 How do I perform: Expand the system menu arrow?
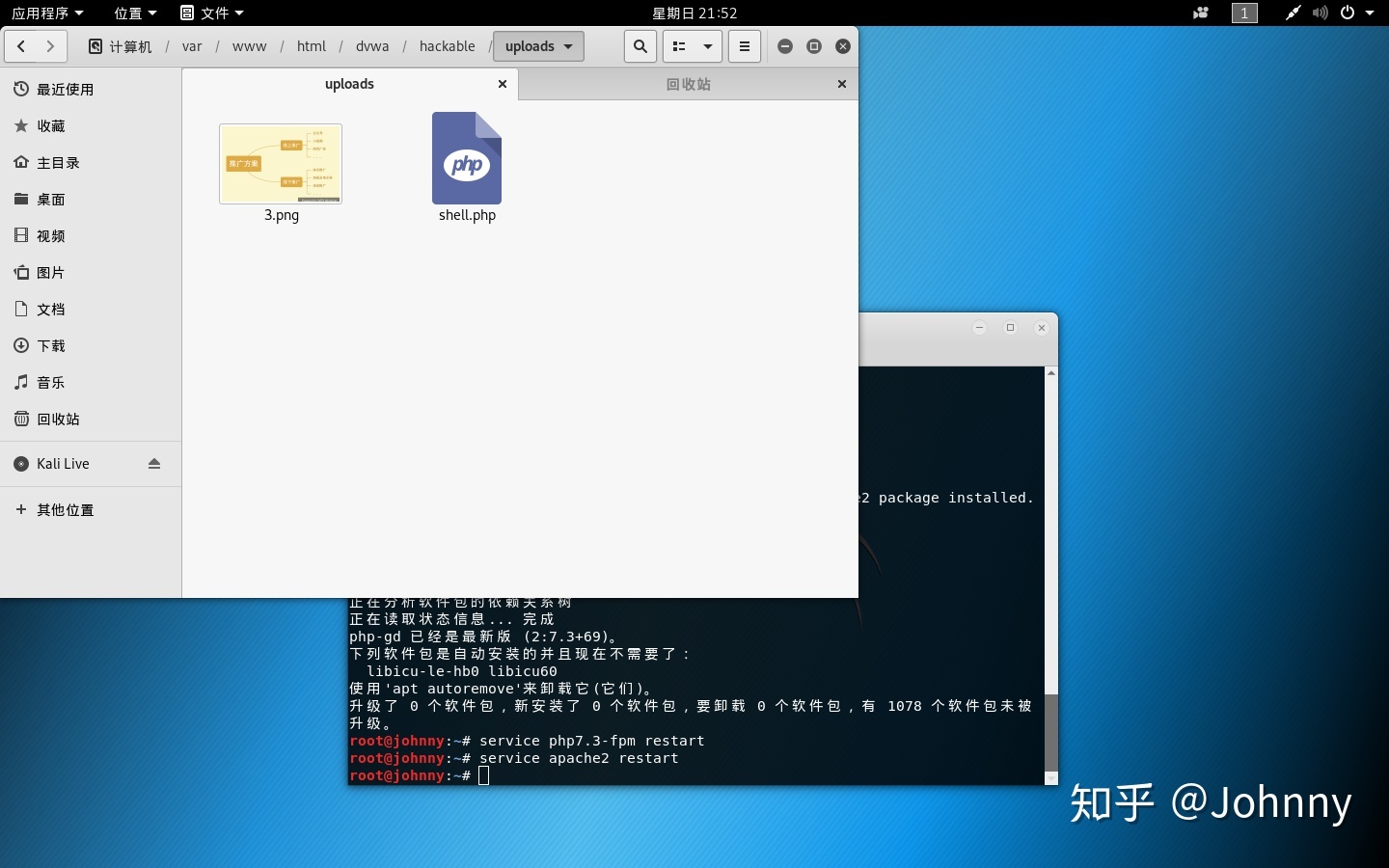pos(1370,13)
